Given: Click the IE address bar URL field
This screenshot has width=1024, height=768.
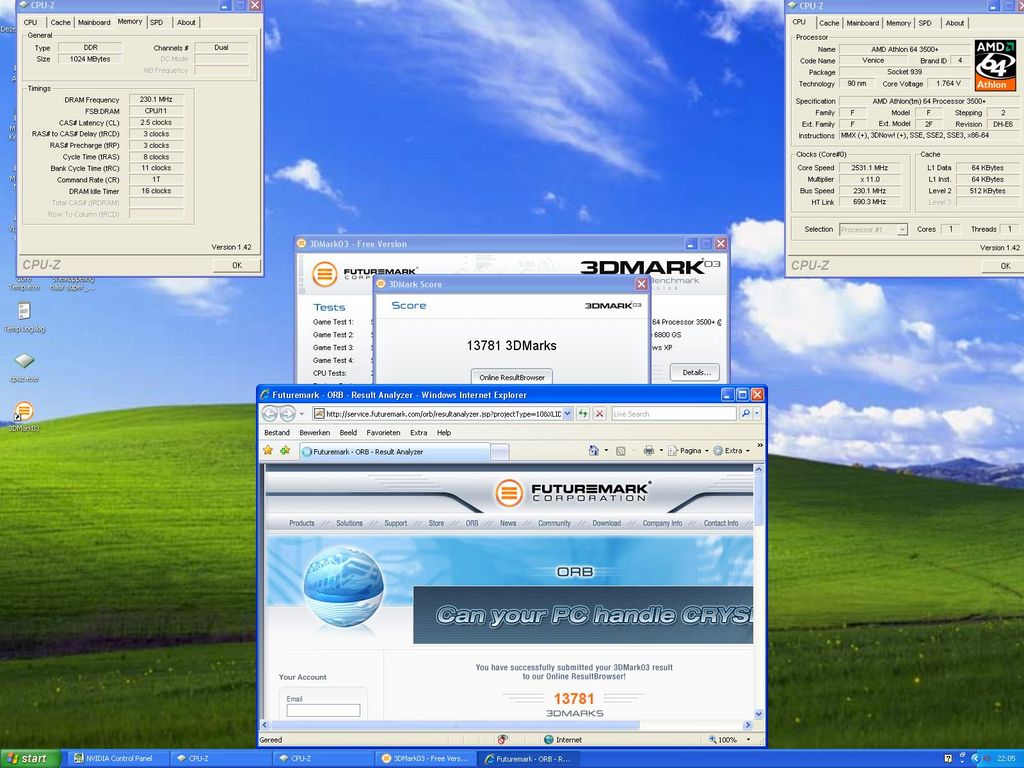Looking at the screenshot, I should [x=436, y=413].
